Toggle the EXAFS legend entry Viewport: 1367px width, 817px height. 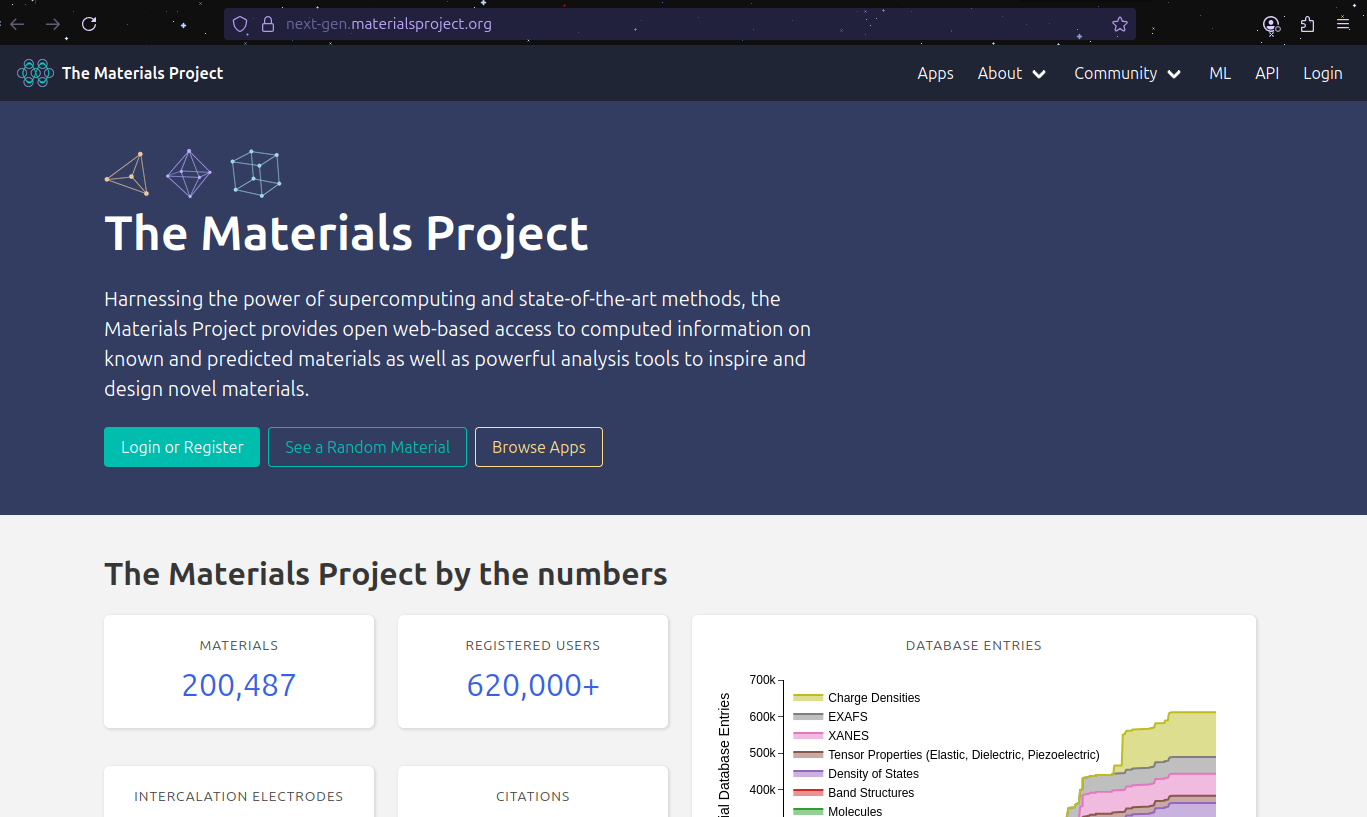(x=830, y=717)
